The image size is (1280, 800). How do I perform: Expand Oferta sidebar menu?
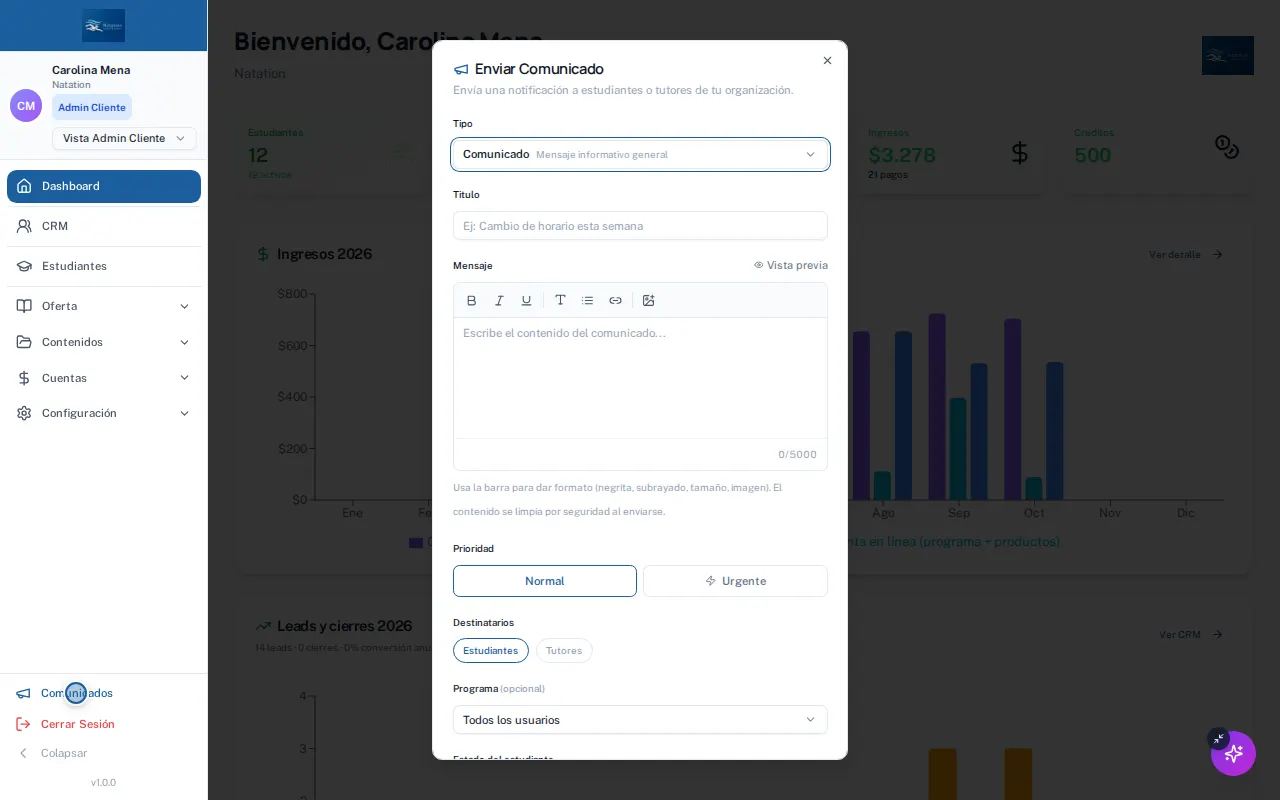pos(104,306)
